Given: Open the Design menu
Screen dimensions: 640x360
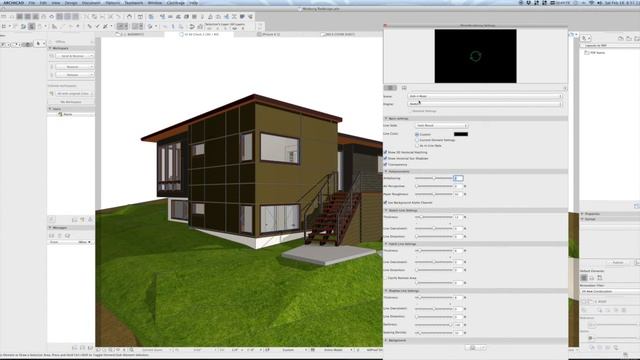Looking at the screenshot, I should pos(71,3).
